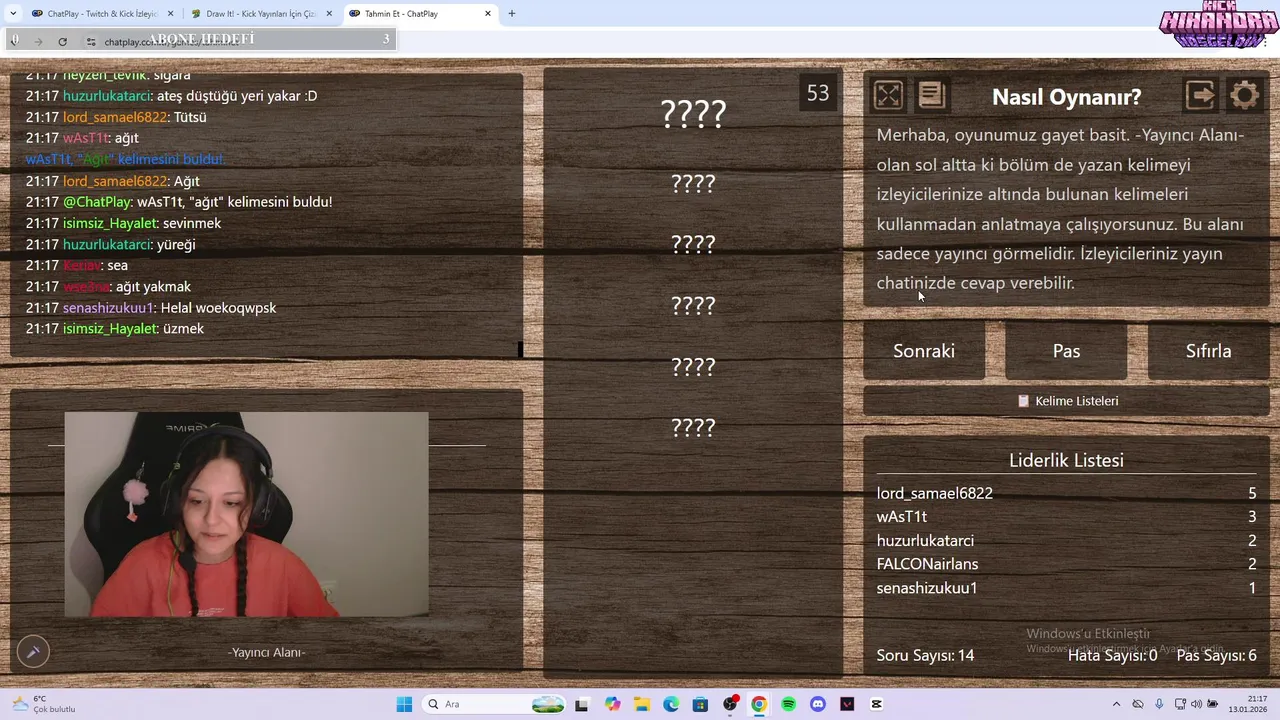The width and height of the screenshot is (1280, 720).
Task: Select the Tahmin Et - ChatPlay tab
Action: pyautogui.click(x=420, y=14)
